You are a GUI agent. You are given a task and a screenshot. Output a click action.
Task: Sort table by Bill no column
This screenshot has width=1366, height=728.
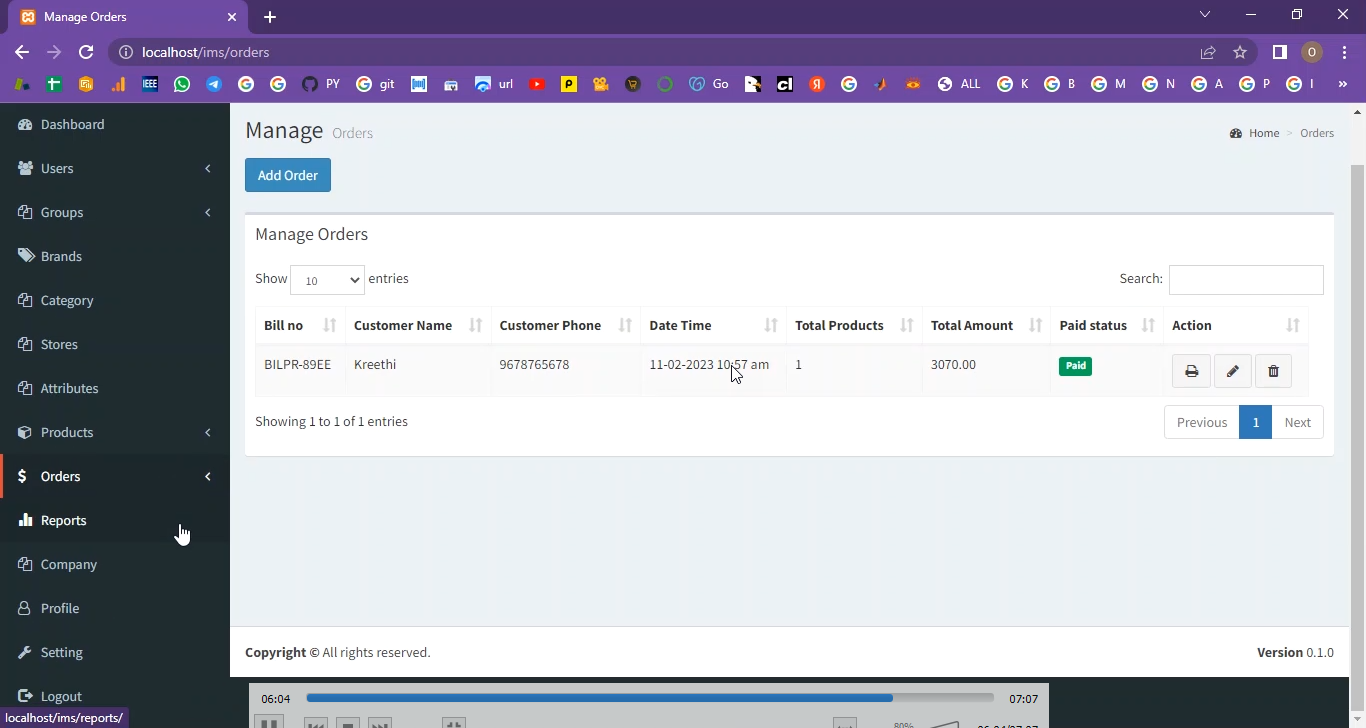(x=300, y=325)
